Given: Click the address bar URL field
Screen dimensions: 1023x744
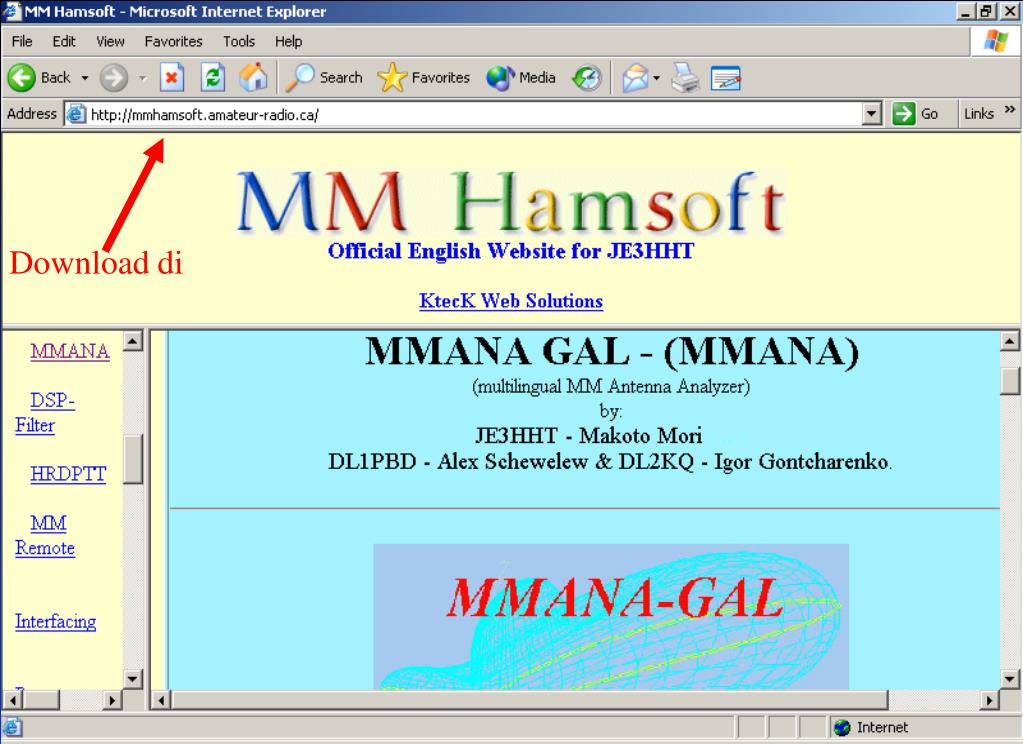Looking at the screenshot, I should tap(475, 115).
